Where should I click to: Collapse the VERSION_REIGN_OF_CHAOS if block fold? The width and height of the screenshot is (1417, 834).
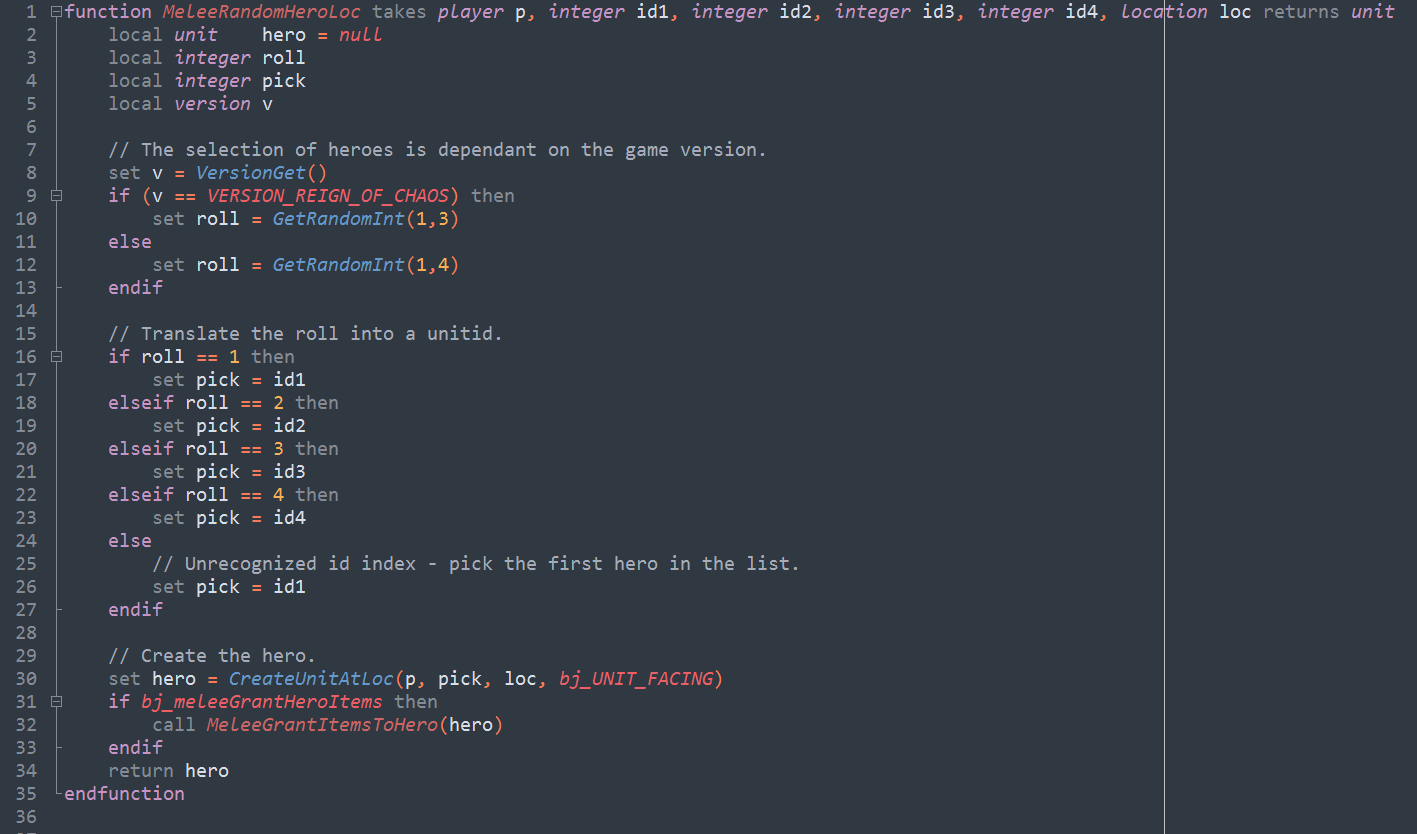(x=56, y=196)
